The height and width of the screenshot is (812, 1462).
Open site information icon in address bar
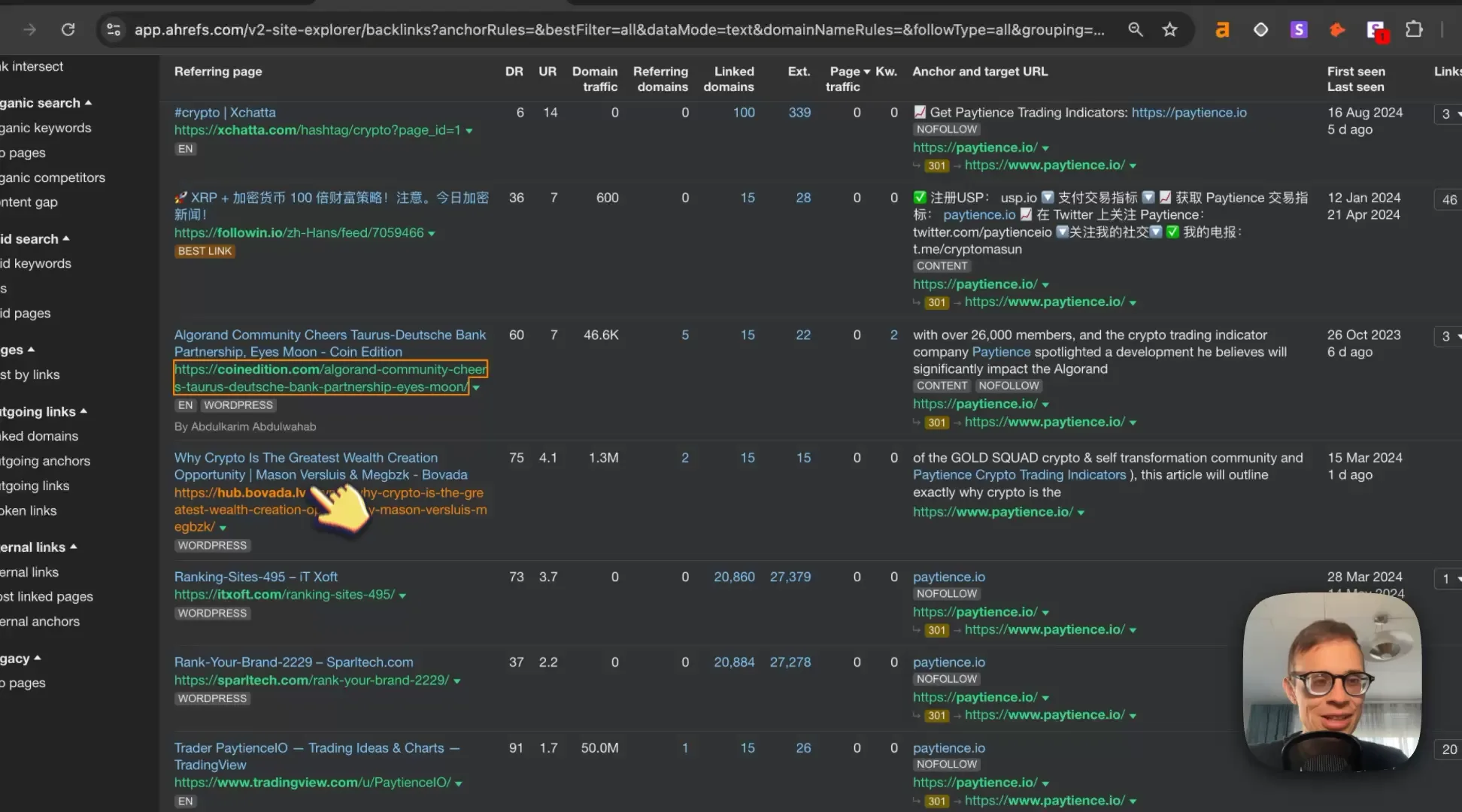[x=114, y=29]
